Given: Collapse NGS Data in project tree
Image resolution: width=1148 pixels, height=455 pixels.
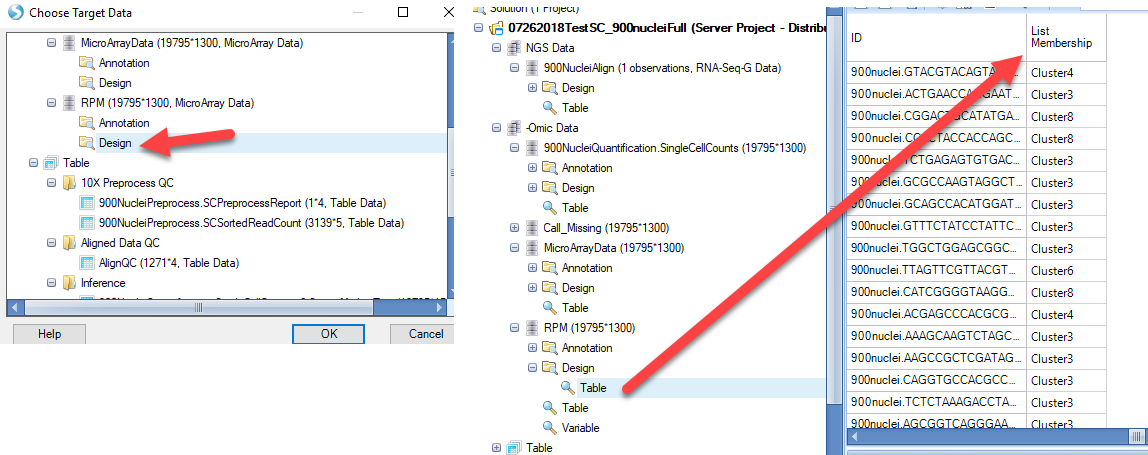Looking at the screenshot, I should [496, 48].
